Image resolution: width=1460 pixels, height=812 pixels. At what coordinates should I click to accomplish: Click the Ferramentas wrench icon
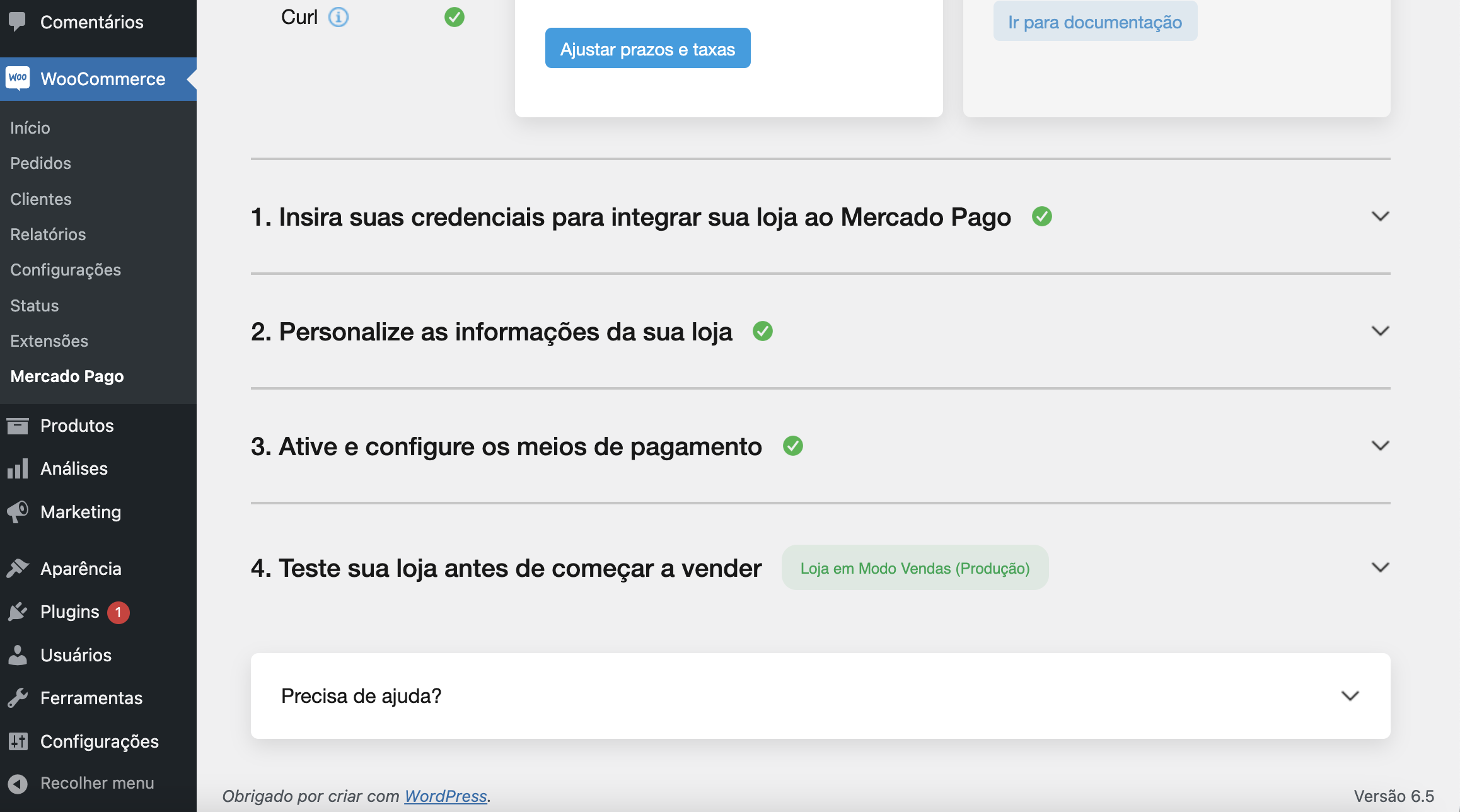[x=18, y=698]
